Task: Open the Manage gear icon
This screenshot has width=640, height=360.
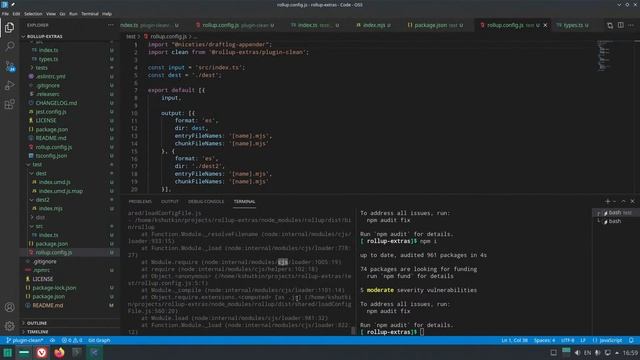Action: coord(9,326)
